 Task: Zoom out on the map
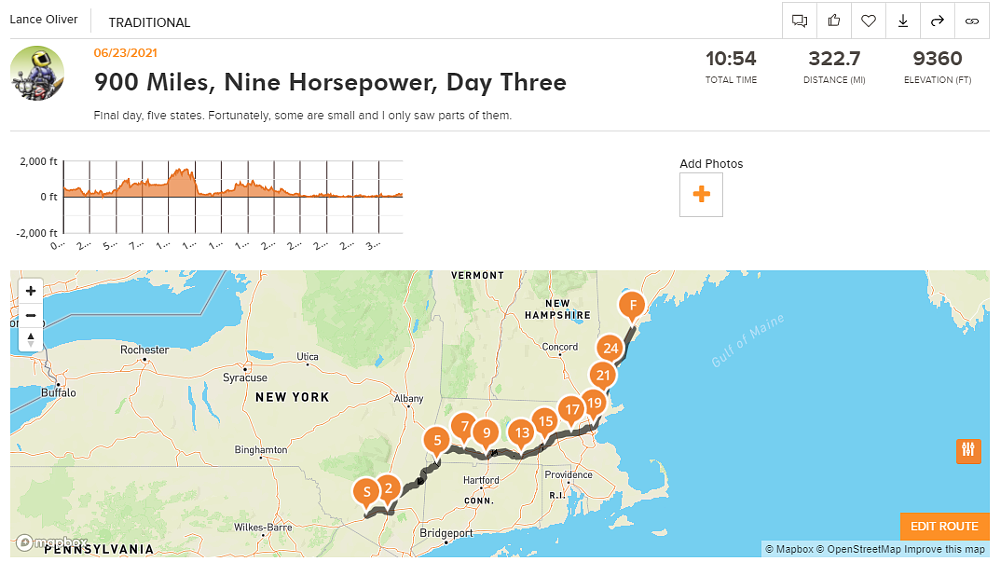[31, 315]
